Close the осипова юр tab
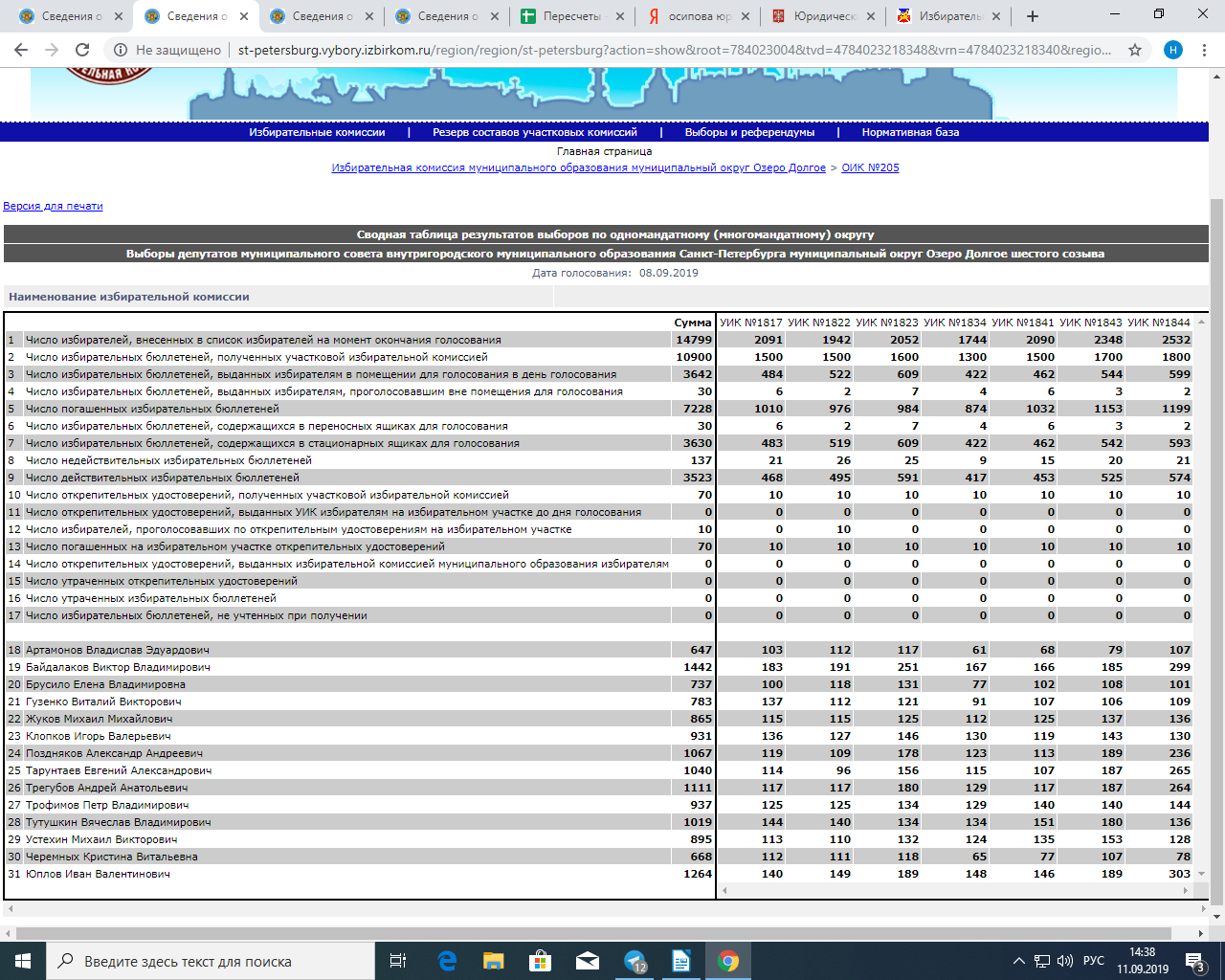 coord(745,16)
